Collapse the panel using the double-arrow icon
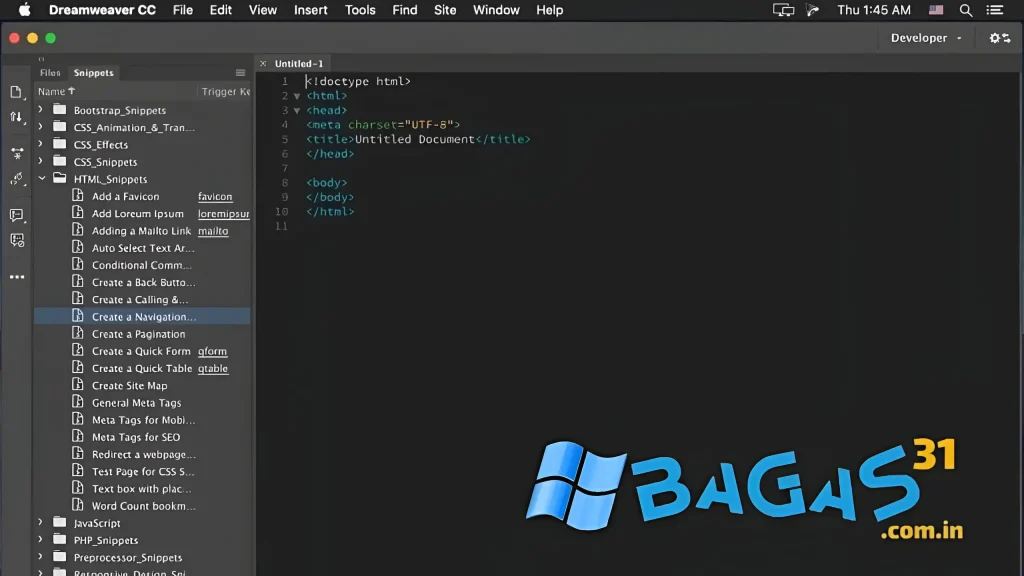 click(41, 59)
